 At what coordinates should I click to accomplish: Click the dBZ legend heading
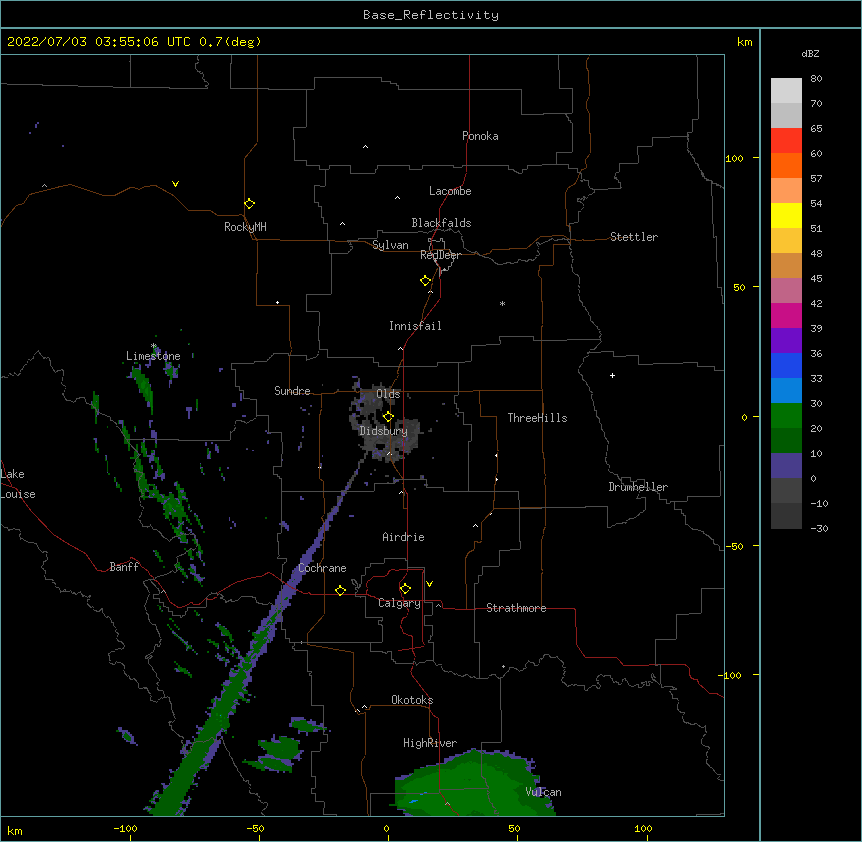[x=810, y=54]
